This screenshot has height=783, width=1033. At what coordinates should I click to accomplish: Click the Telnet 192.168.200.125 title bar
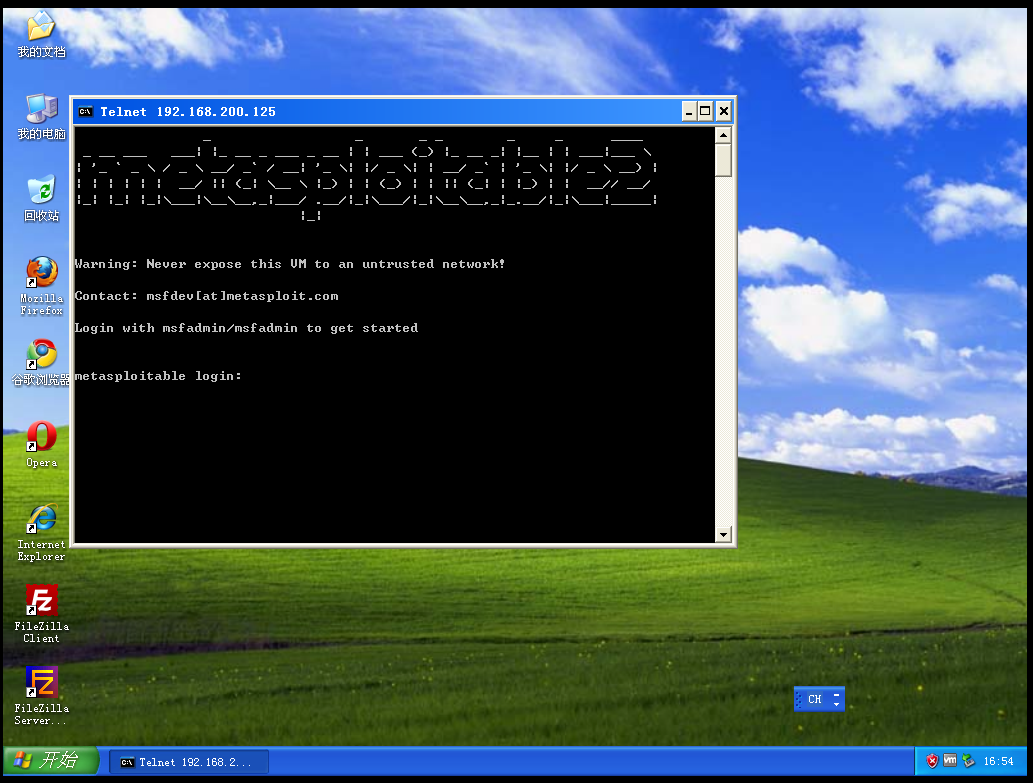click(x=379, y=111)
